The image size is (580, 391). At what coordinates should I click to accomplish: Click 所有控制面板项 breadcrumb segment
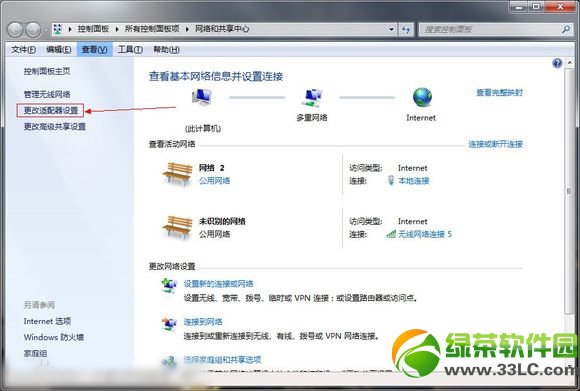coord(152,29)
